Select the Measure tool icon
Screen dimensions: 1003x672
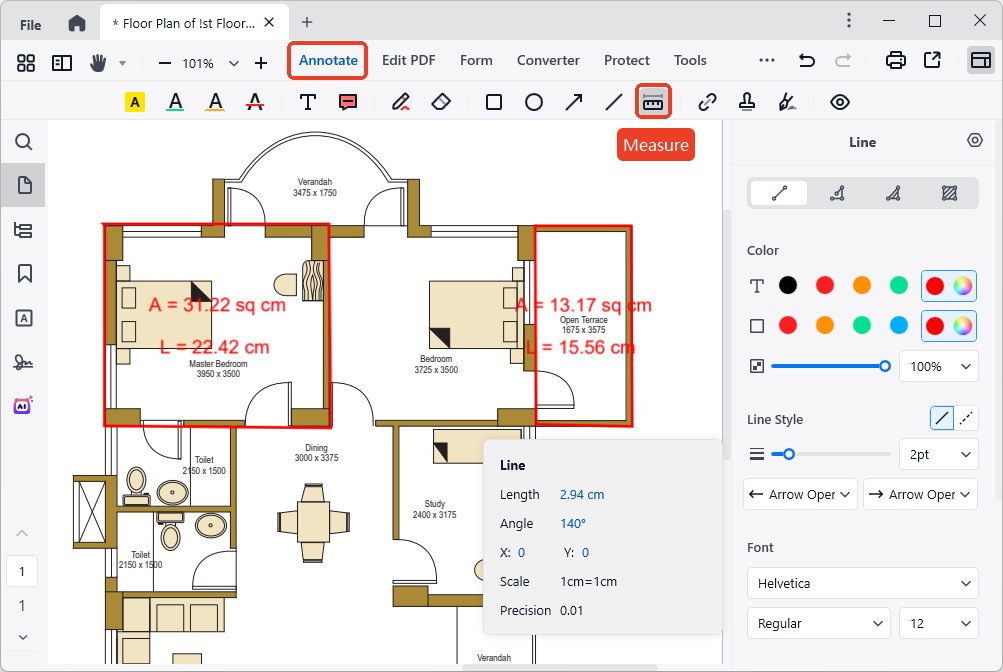pos(653,102)
